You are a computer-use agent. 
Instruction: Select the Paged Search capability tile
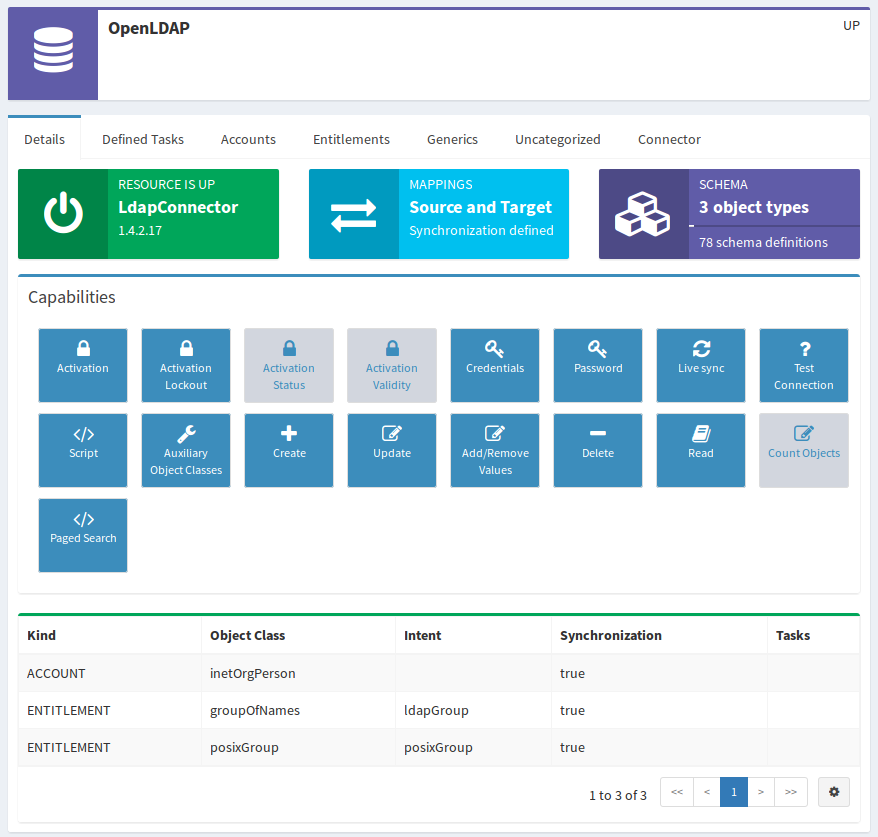tap(83, 535)
